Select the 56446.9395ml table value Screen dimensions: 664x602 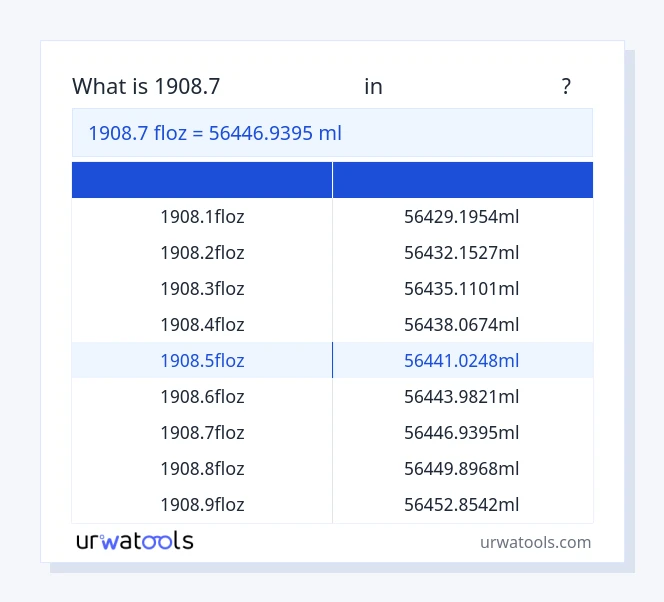(462, 433)
